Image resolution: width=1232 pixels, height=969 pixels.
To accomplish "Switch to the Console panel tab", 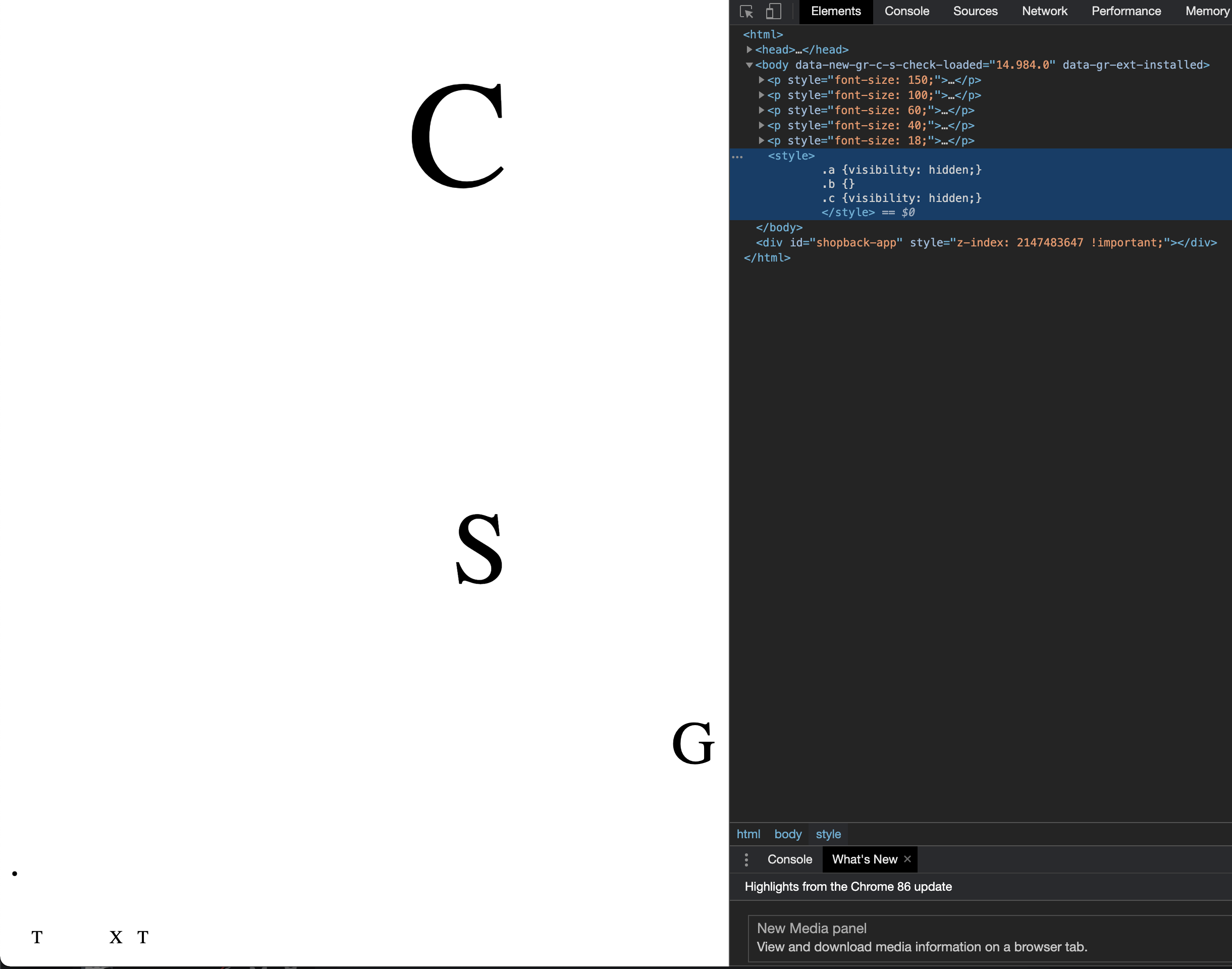I will (906, 11).
